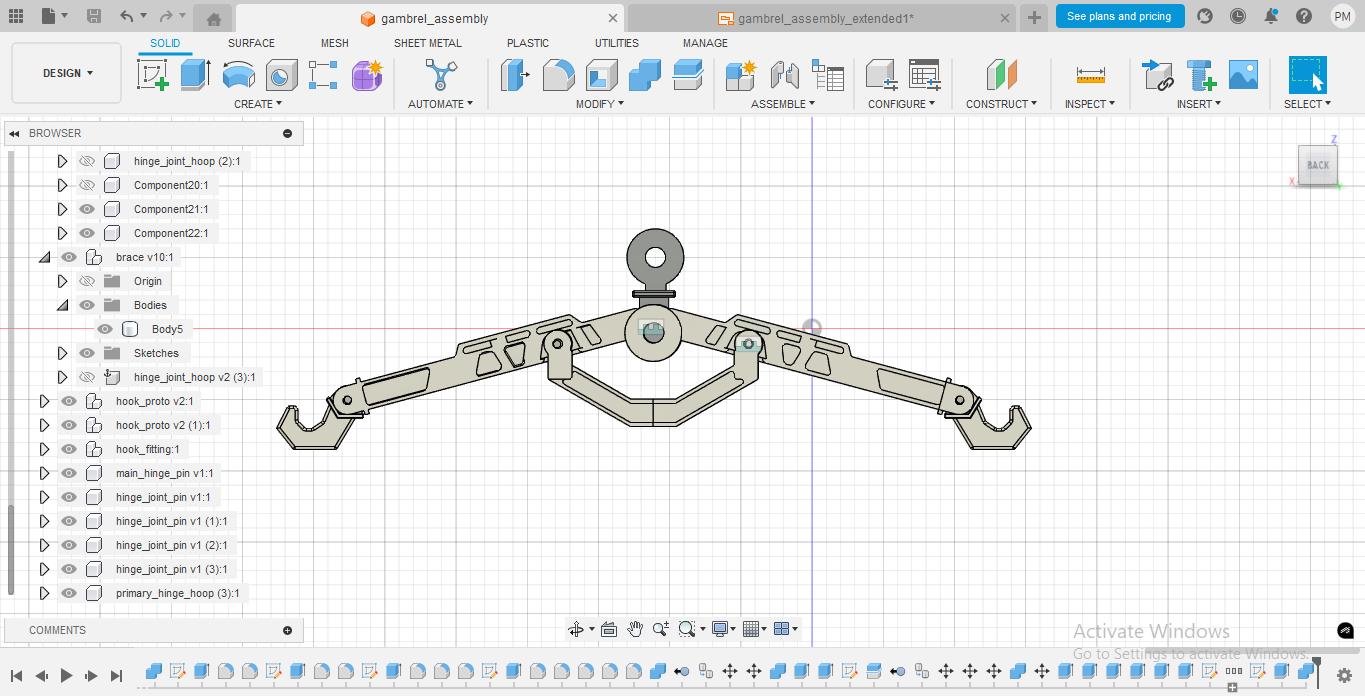Hide Body5 using its eye icon
Screen dimensions: 1365x696
[x=105, y=329]
